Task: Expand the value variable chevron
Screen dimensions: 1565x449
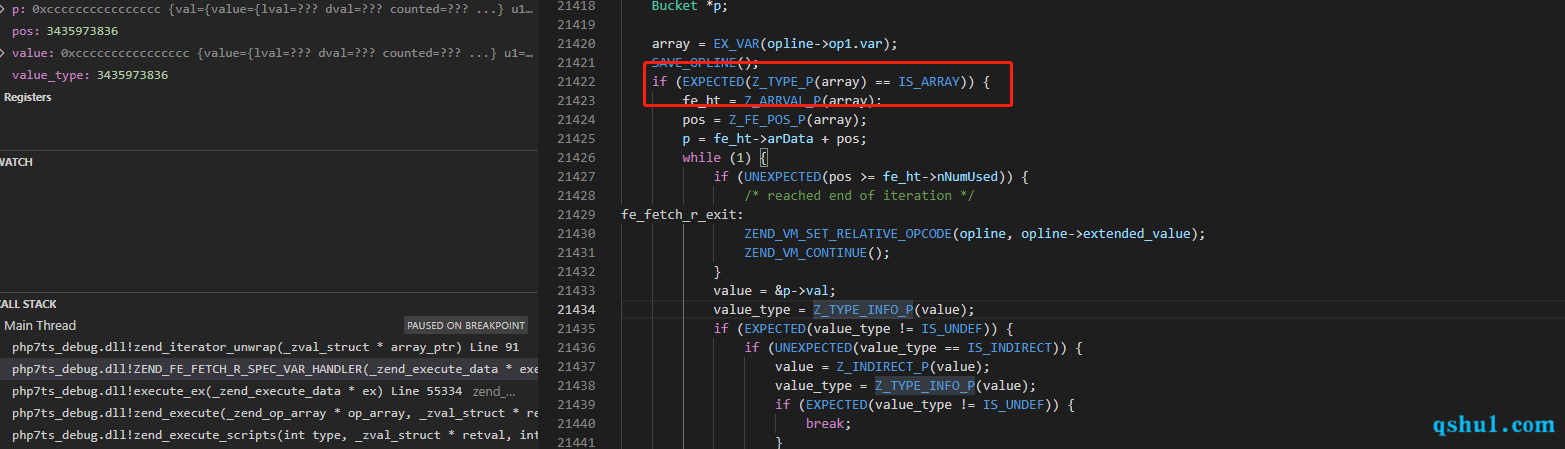Action: click(x=4, y=53)
